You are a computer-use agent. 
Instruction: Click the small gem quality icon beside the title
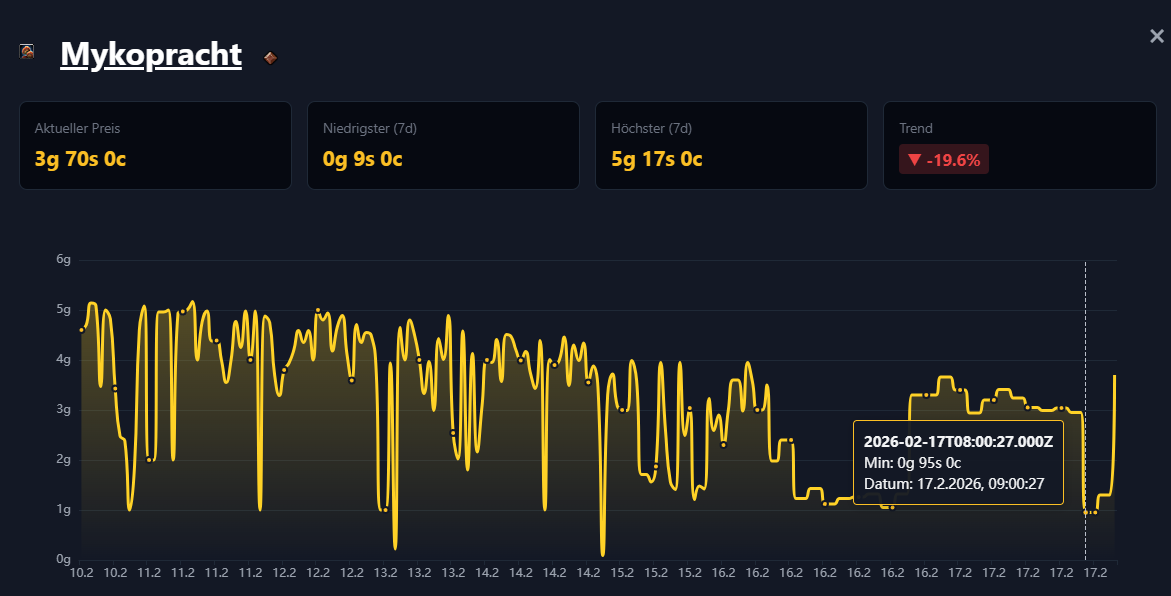click(268, 58)
